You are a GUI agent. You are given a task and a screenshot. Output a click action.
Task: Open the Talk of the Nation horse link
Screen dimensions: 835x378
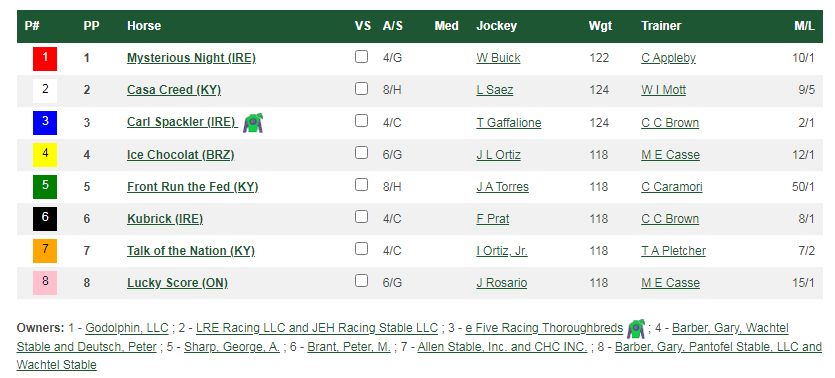click(x=191, y=251)
